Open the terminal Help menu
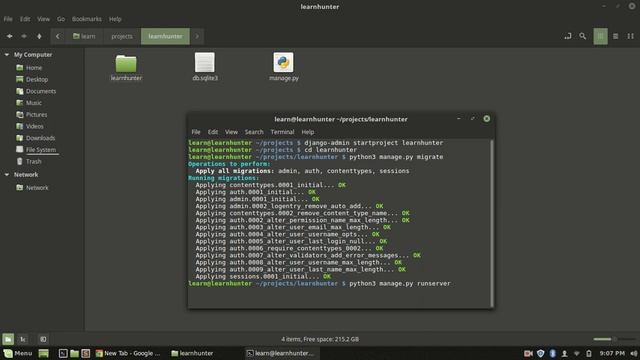The height and width of the screenshot is (360, 640). pyautogui.click(x=308, y=132)
